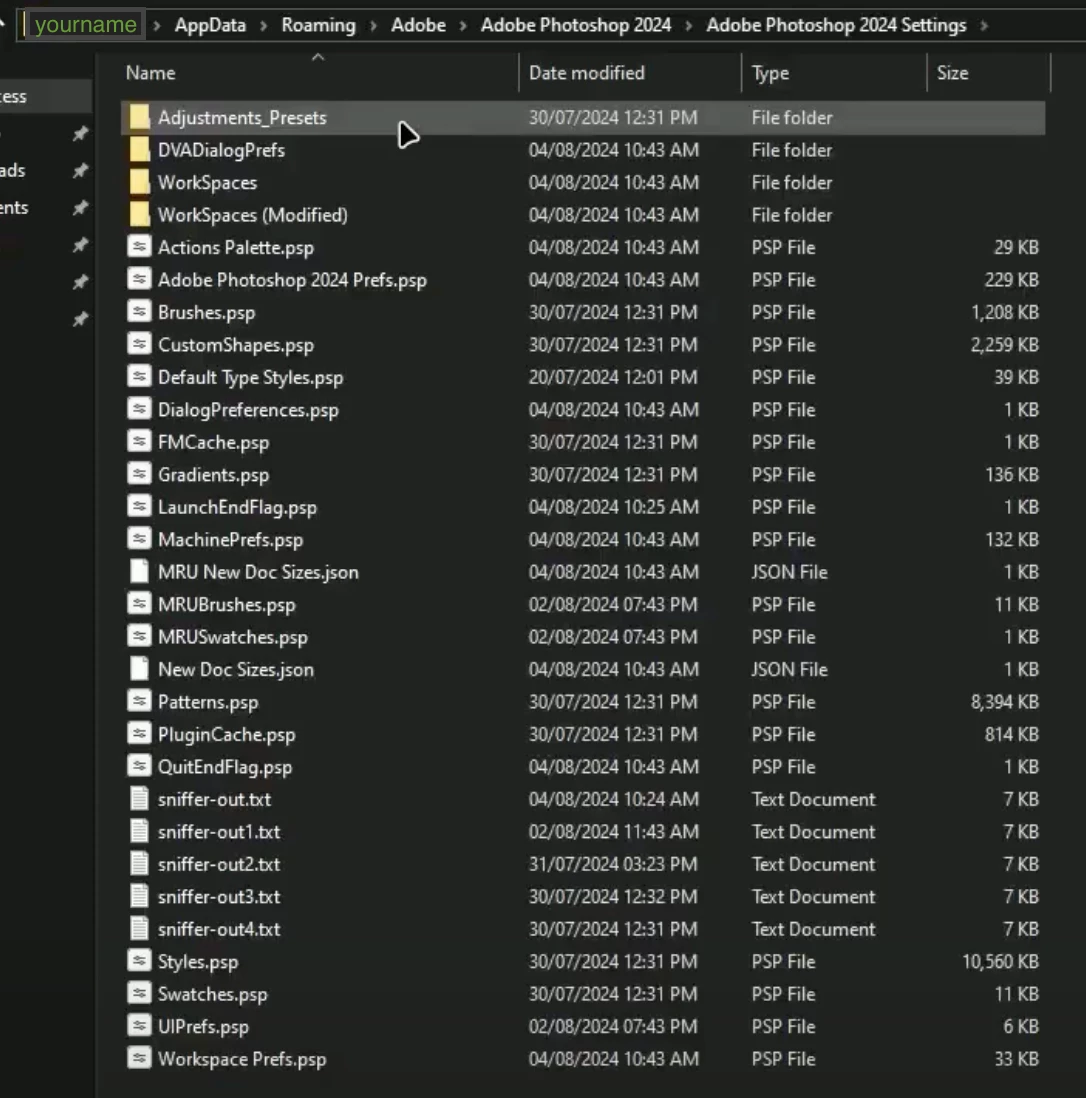Click Default Type Styles.psp file icon
Image resolution: width=1086 pixels, height=1098 pixels.
pyautogui.click(x=139, y=377)
